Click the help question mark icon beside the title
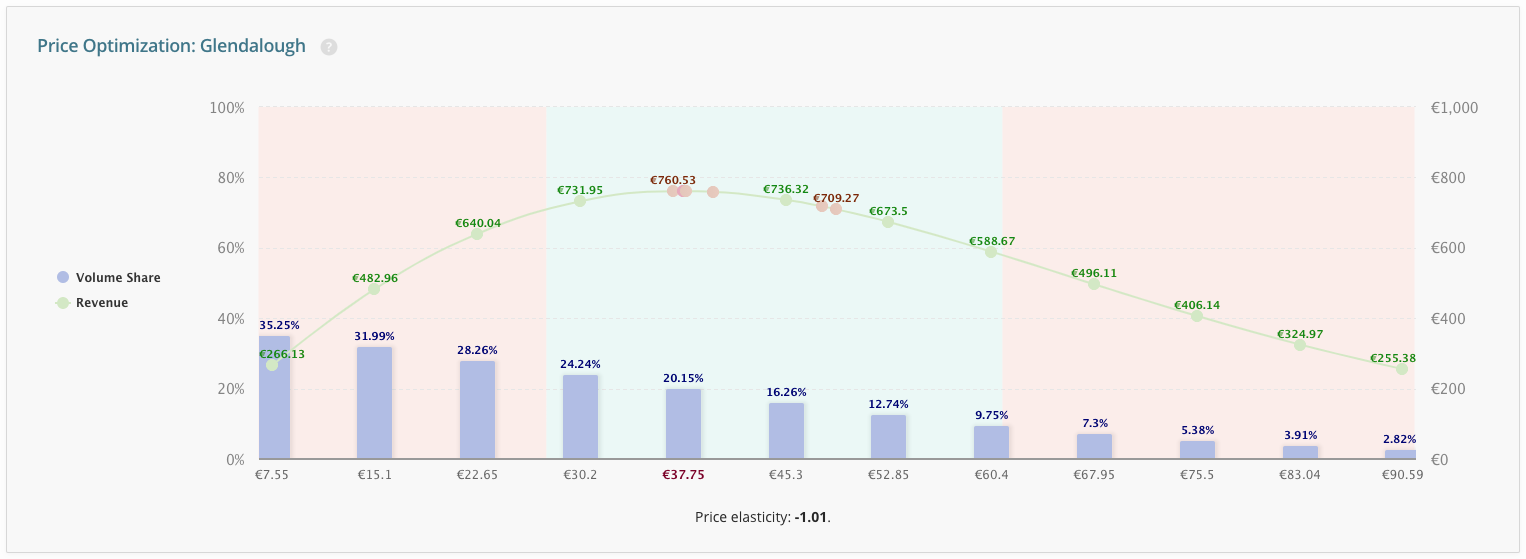 (329, 47)
